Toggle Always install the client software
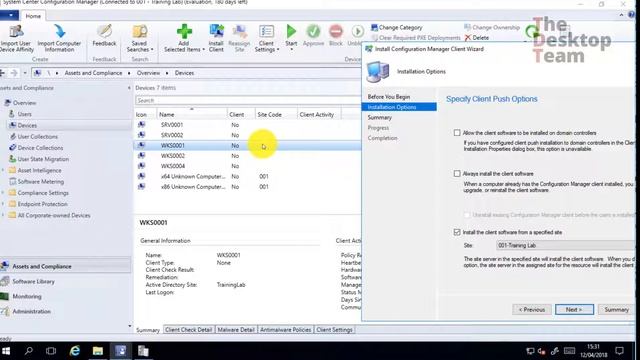Image resolution: width=640 pixels, height=360 pixels. point(457,173)
